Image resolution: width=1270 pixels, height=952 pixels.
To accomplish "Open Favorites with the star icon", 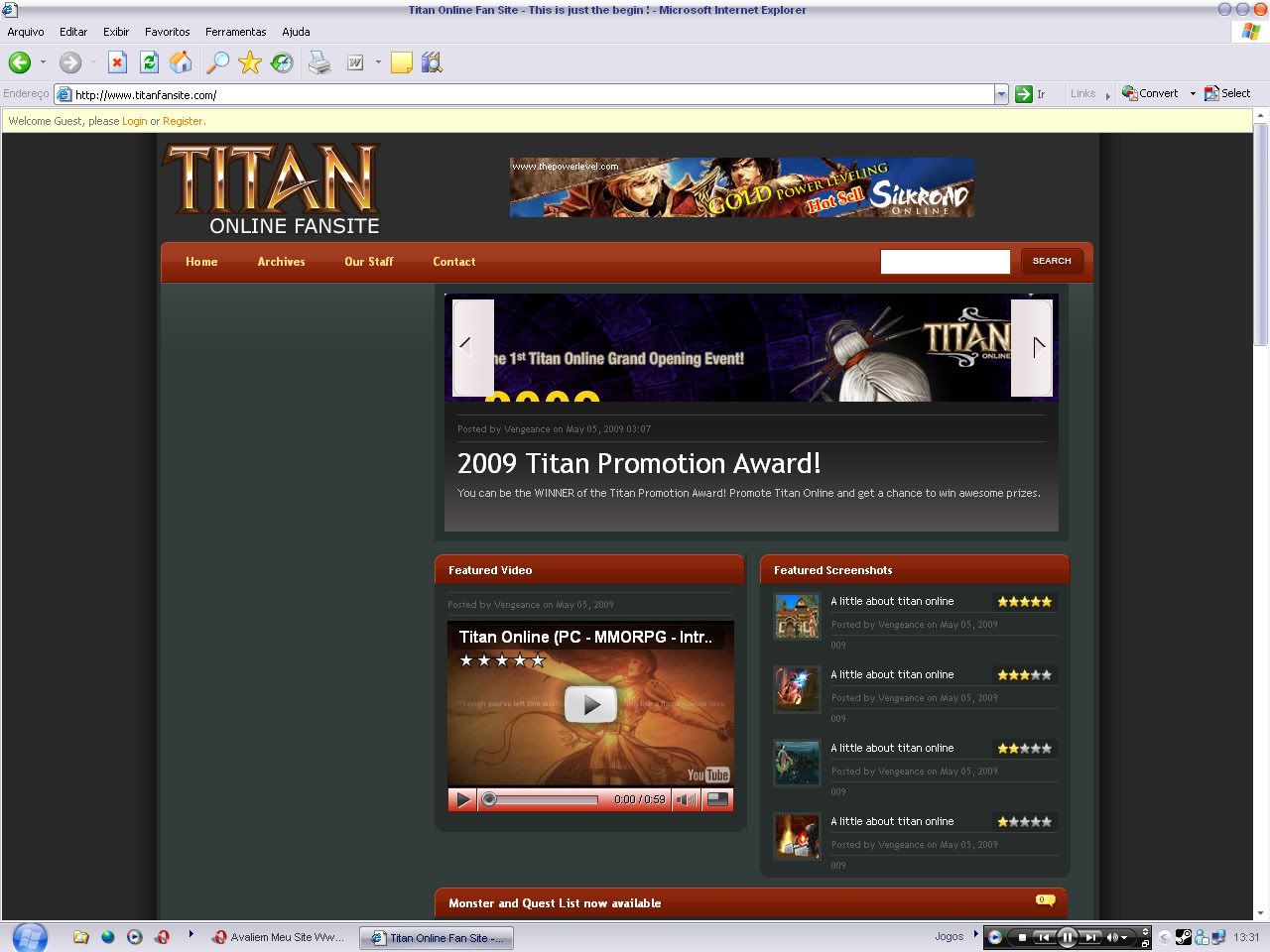I will pos(250,62).
